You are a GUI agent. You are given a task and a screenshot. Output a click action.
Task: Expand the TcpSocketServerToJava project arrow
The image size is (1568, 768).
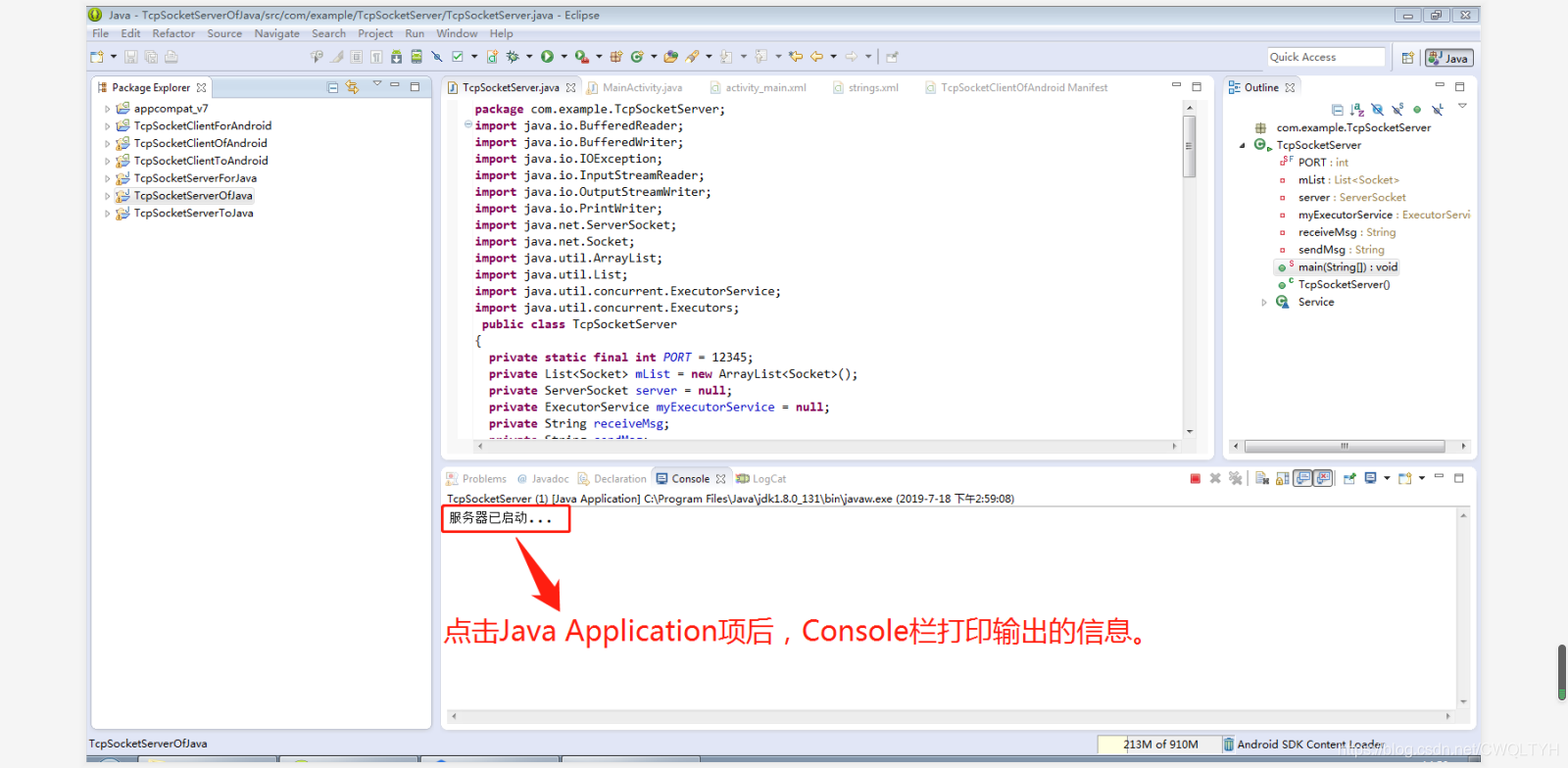pos(107,214)
